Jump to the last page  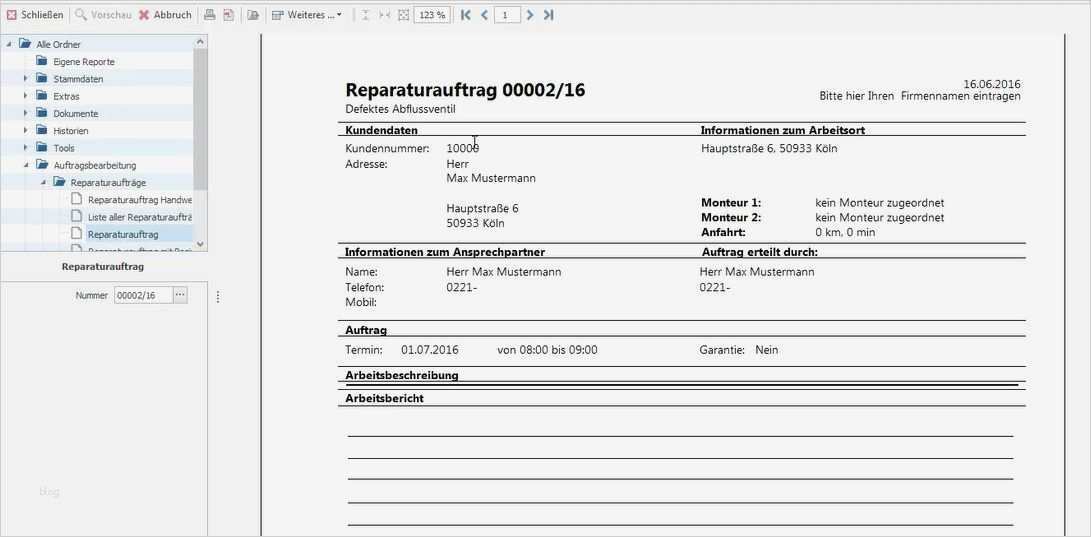pyautogui.click(x=548, y=15)
